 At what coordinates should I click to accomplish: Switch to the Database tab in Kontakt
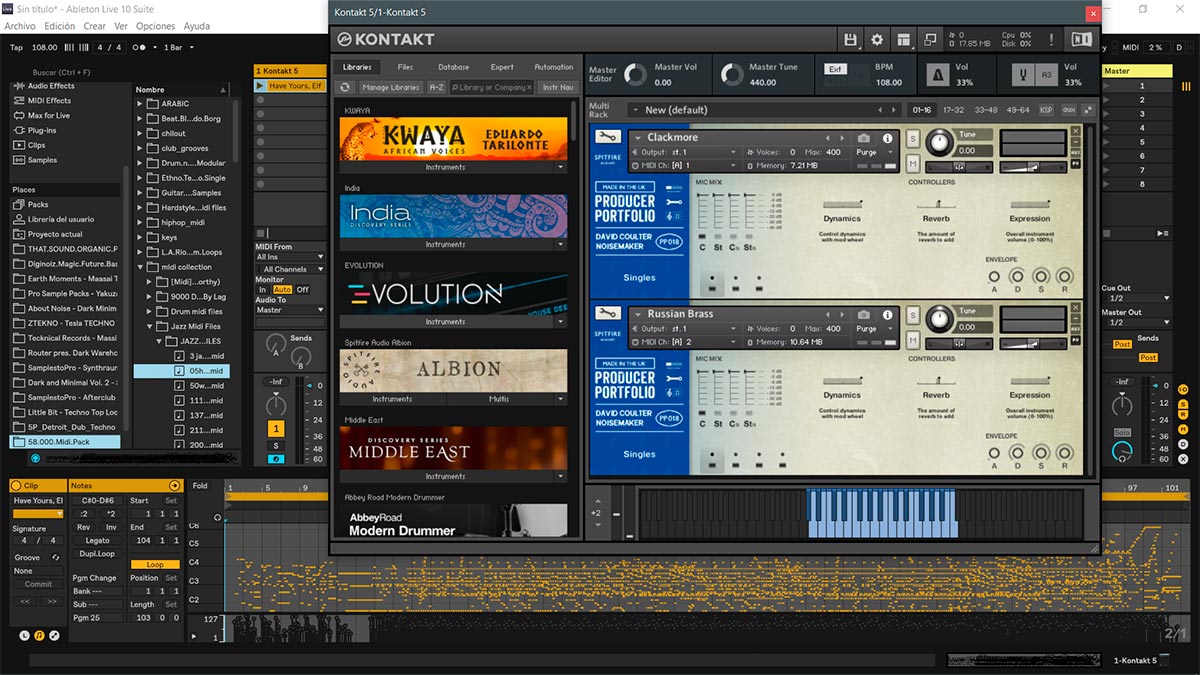tap(453, 67)
